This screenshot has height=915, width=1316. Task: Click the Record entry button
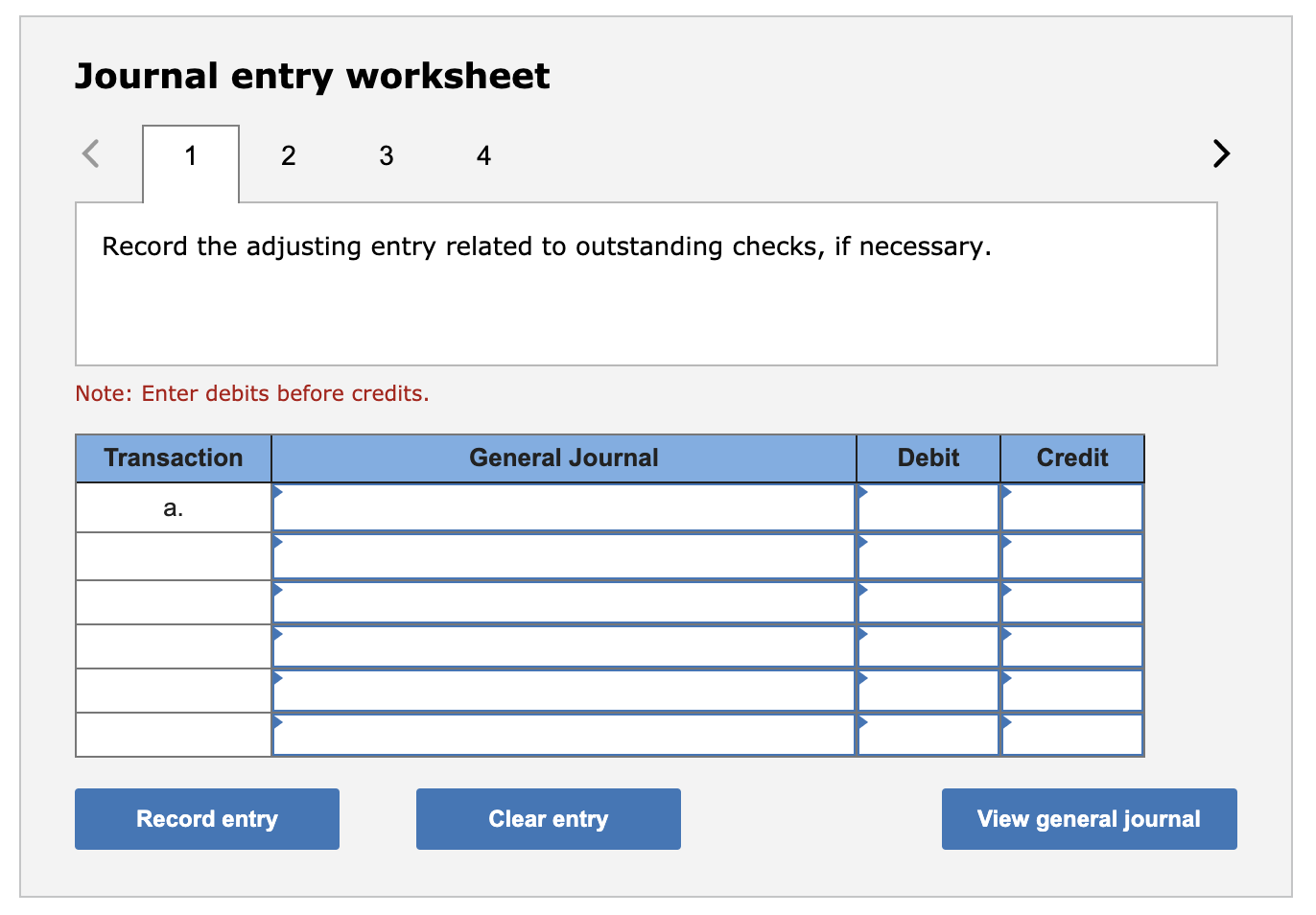pyautogui.click(x=206, y=818)
